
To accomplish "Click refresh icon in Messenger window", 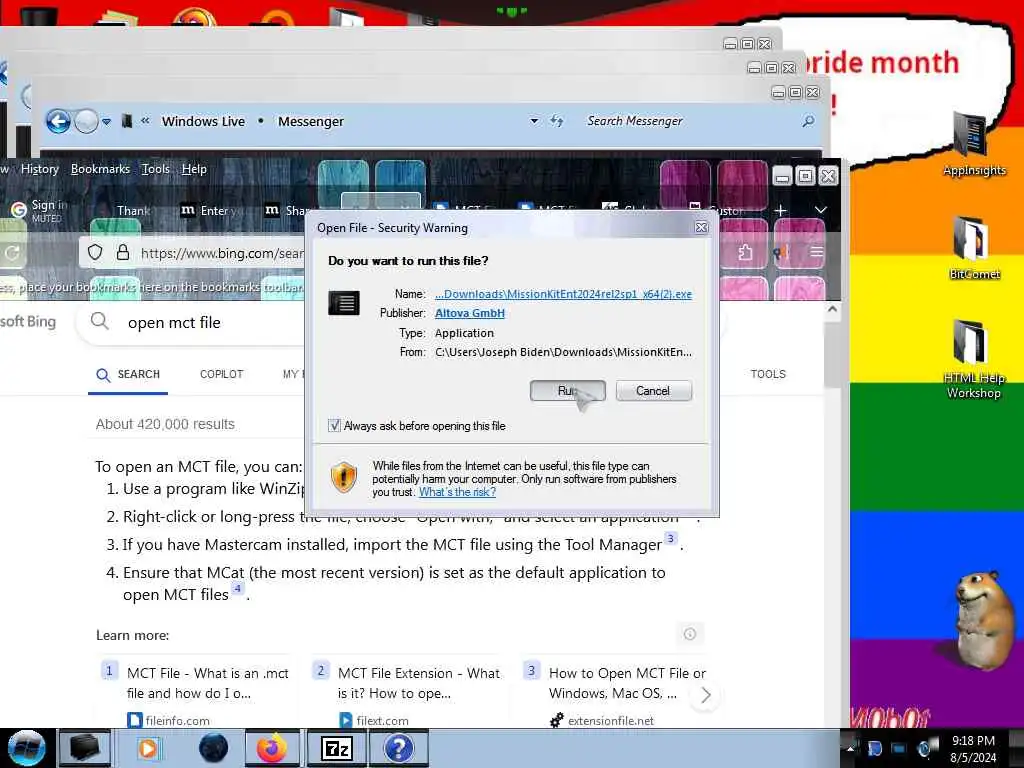I will point(556,121).
